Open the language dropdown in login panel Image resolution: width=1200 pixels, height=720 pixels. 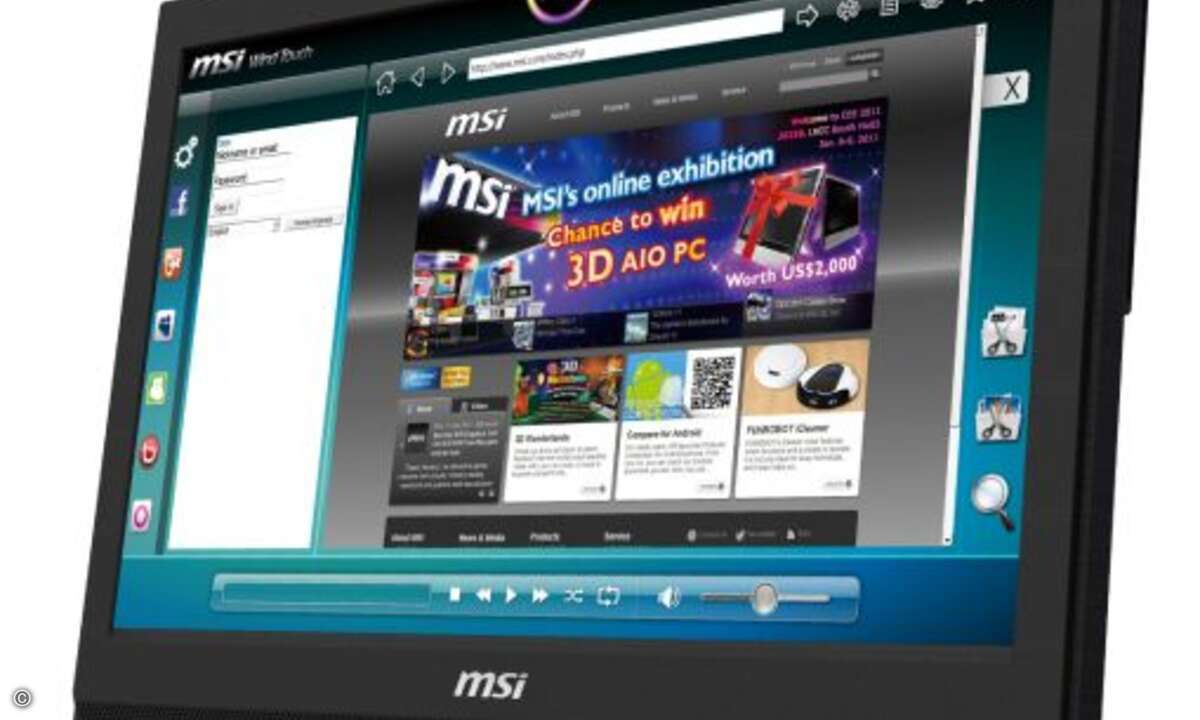click(242, 227)
